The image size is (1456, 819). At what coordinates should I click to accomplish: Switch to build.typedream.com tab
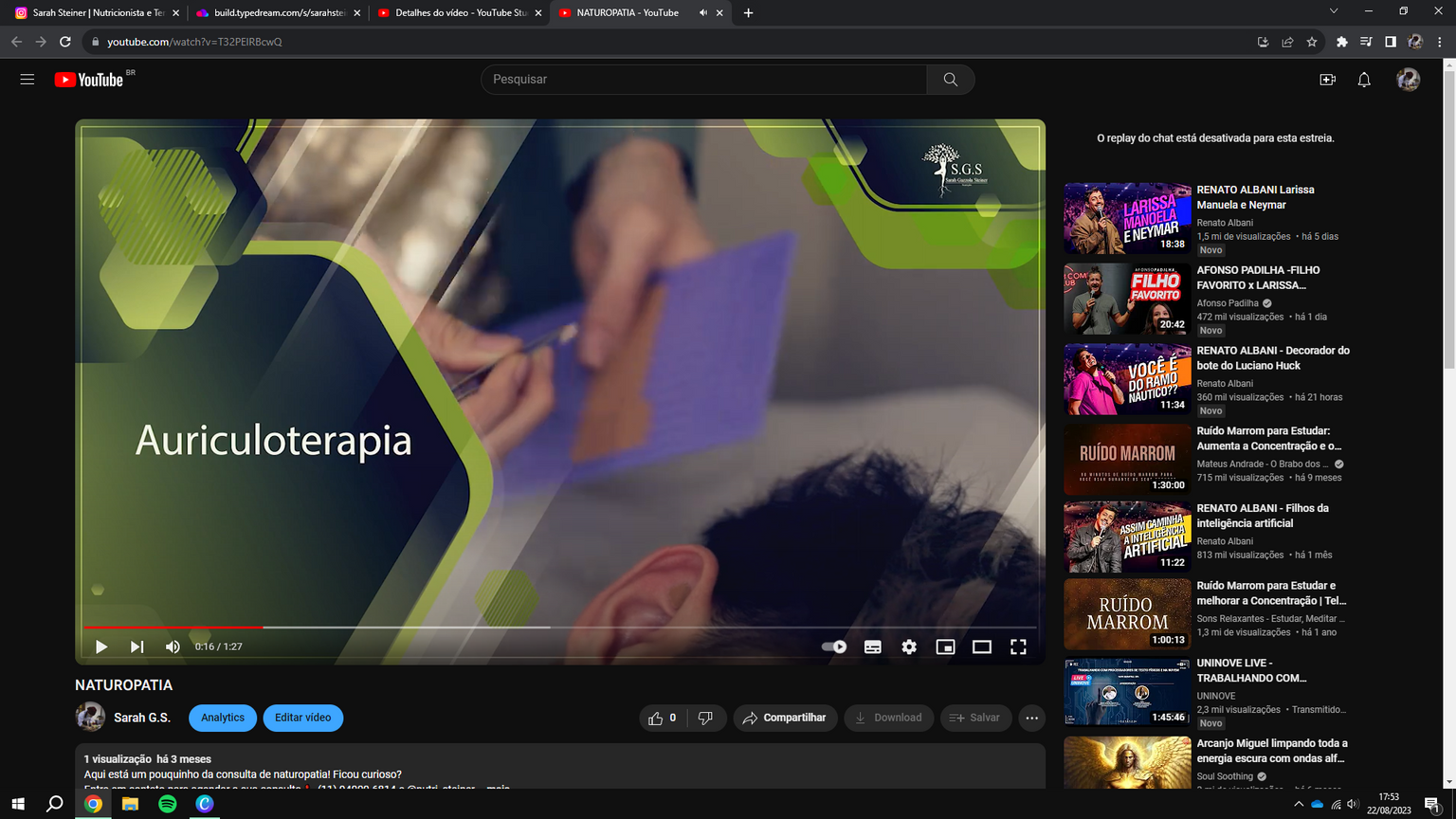coord(277,13)
